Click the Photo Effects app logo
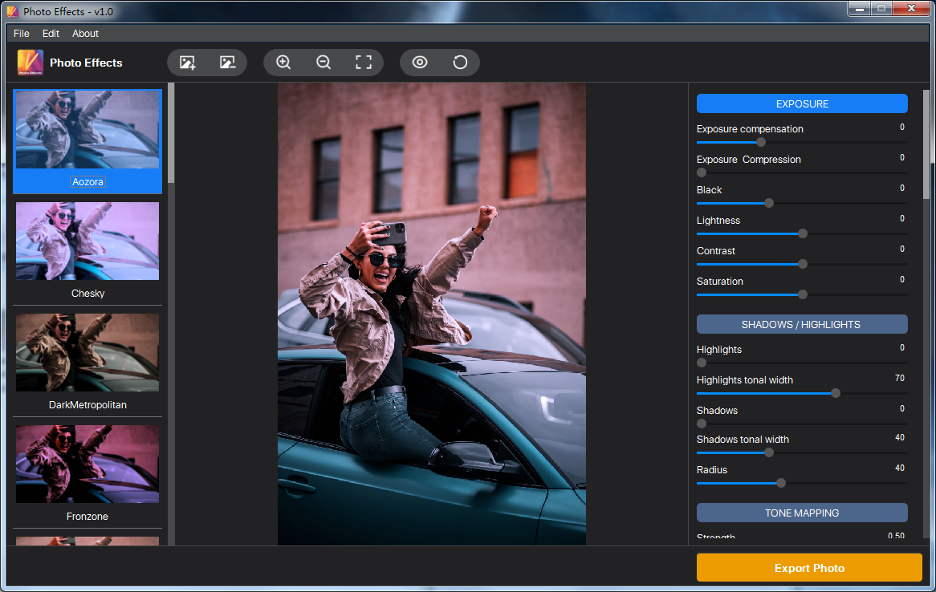The width and height of the screenshot is (936, 592). click(x=30, y=62)
